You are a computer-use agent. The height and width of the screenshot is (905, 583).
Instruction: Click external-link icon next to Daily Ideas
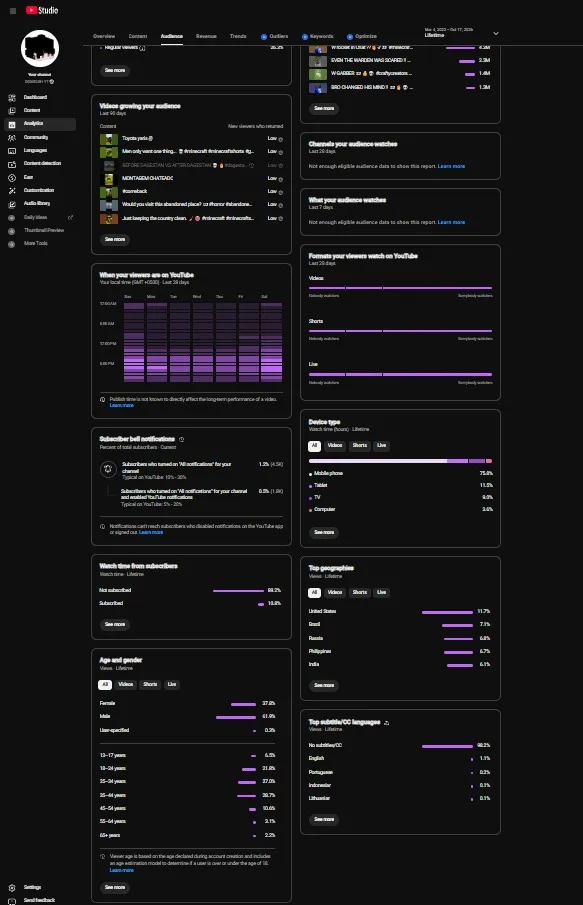pos(70,218)
